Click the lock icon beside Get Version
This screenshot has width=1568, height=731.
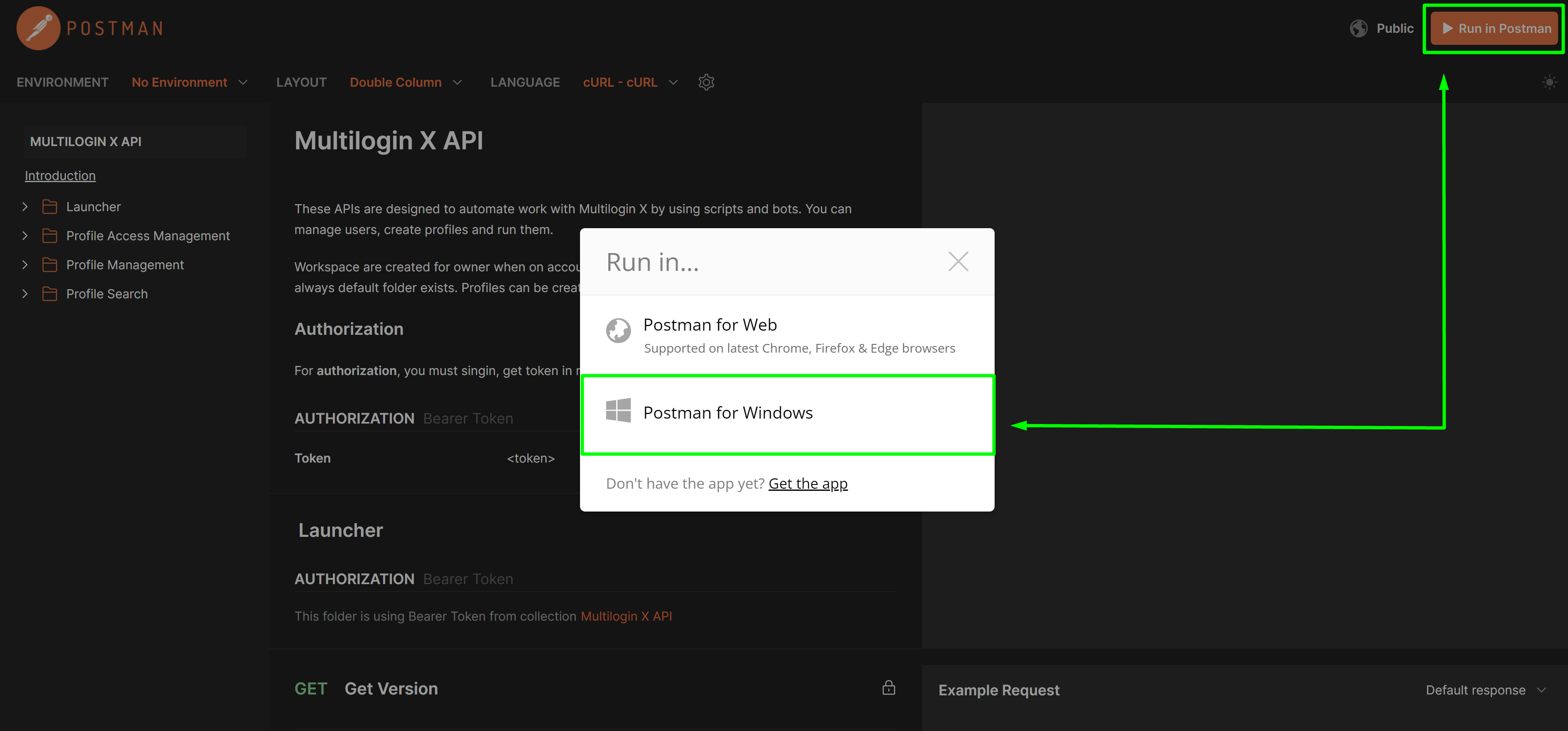tap(888, 688)
